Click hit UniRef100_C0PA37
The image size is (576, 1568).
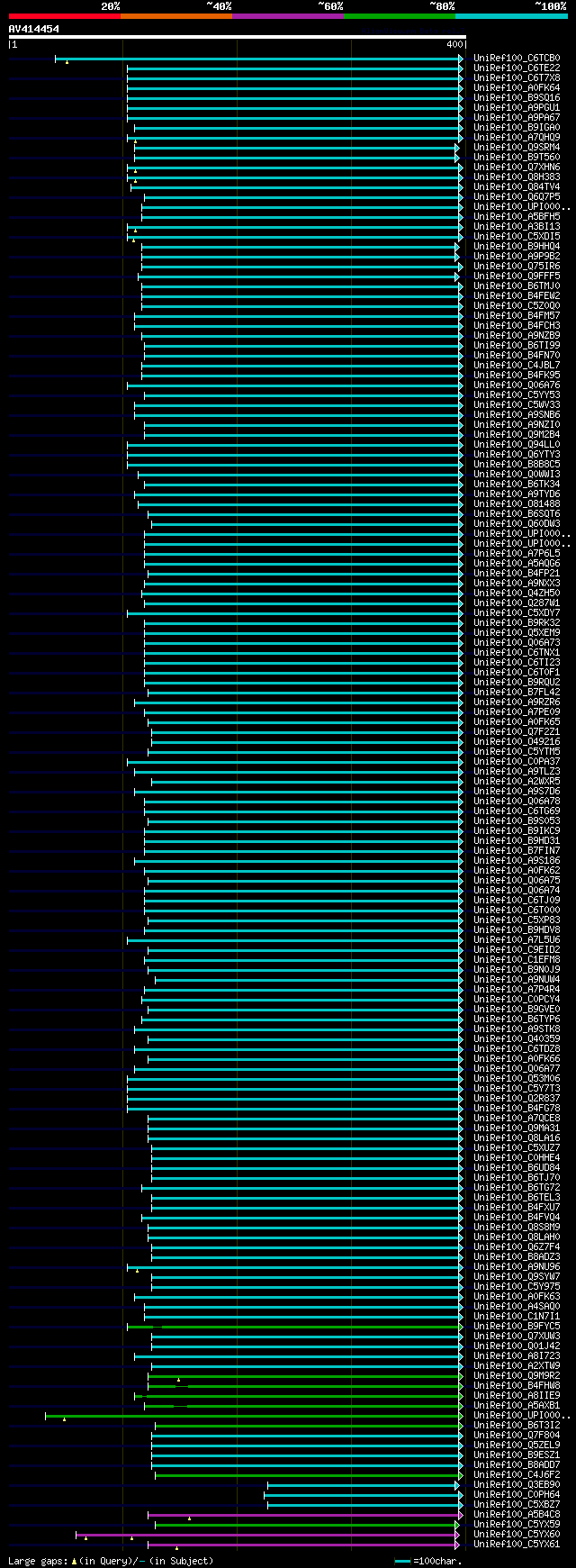[x=517, y=762]
